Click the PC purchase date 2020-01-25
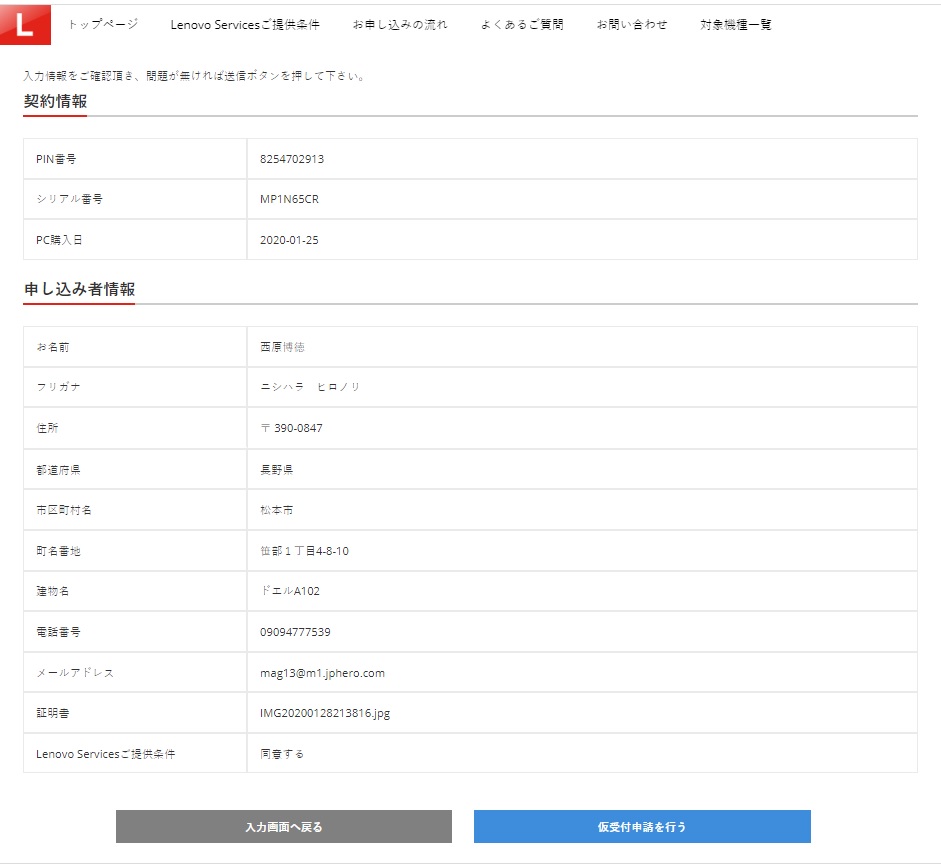This screenshot has width=941, height=865. click(289, 240)
